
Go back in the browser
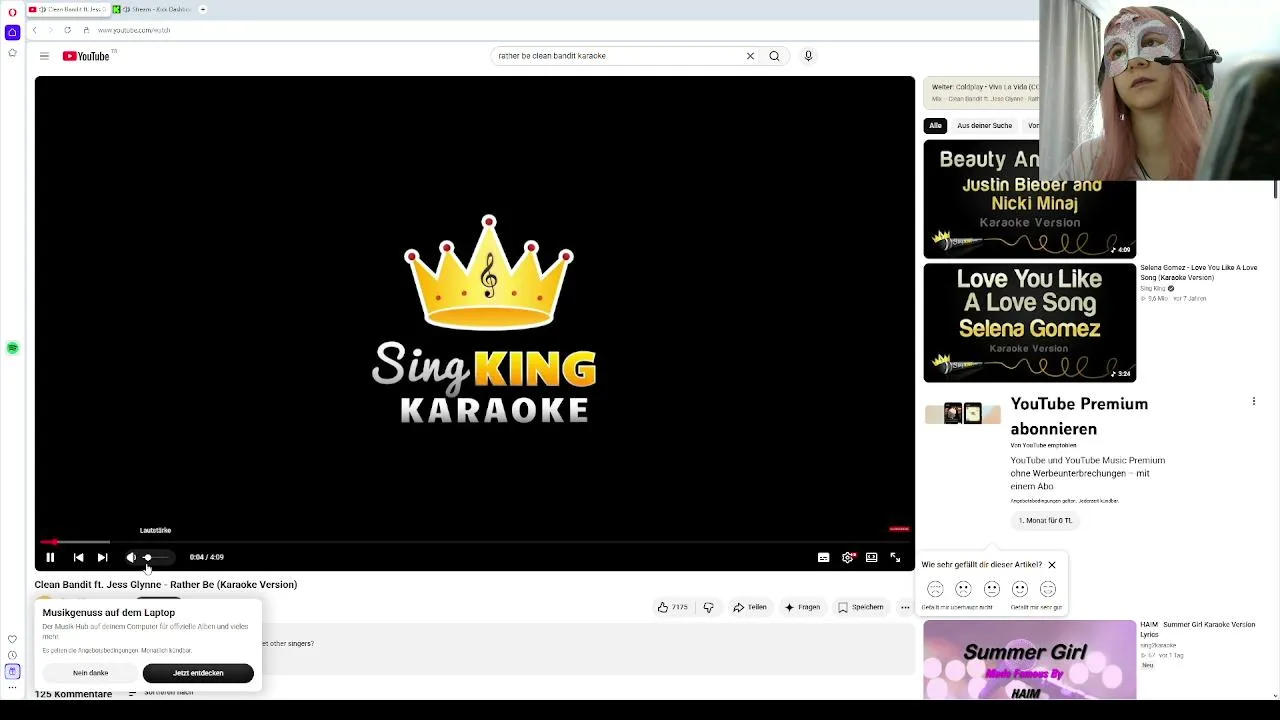[x=34, y=30]
